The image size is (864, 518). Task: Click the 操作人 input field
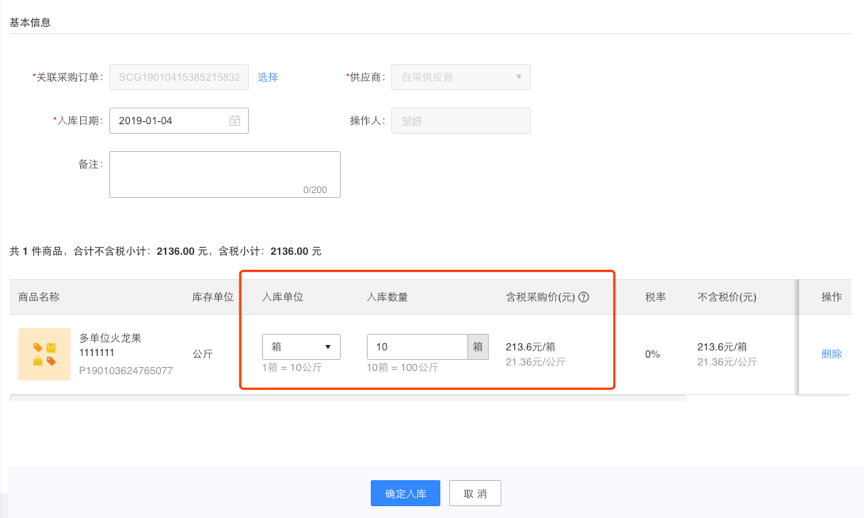coord(460,121)
